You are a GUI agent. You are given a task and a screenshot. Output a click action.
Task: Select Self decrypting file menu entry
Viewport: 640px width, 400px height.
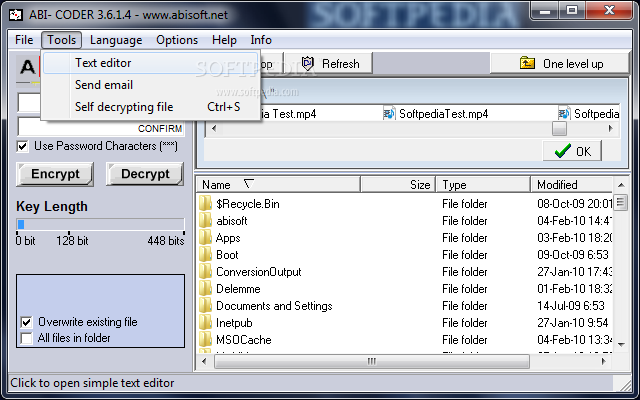point(151,107)
